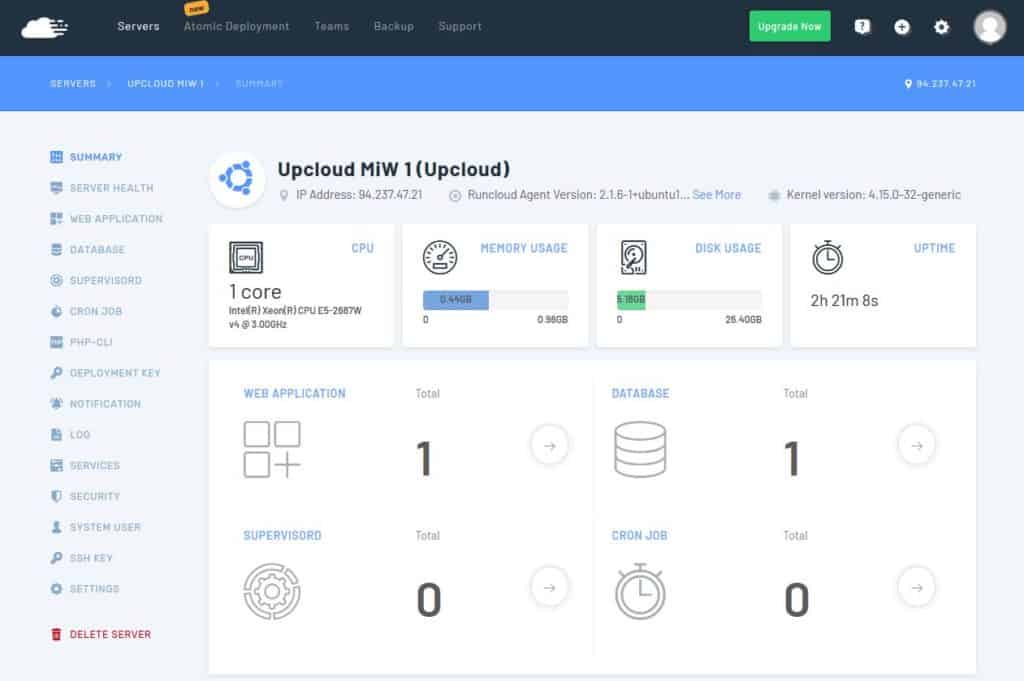Click the PHP-CLI sidebar icon
This screenshot has height=681, width=1024.
57,342
